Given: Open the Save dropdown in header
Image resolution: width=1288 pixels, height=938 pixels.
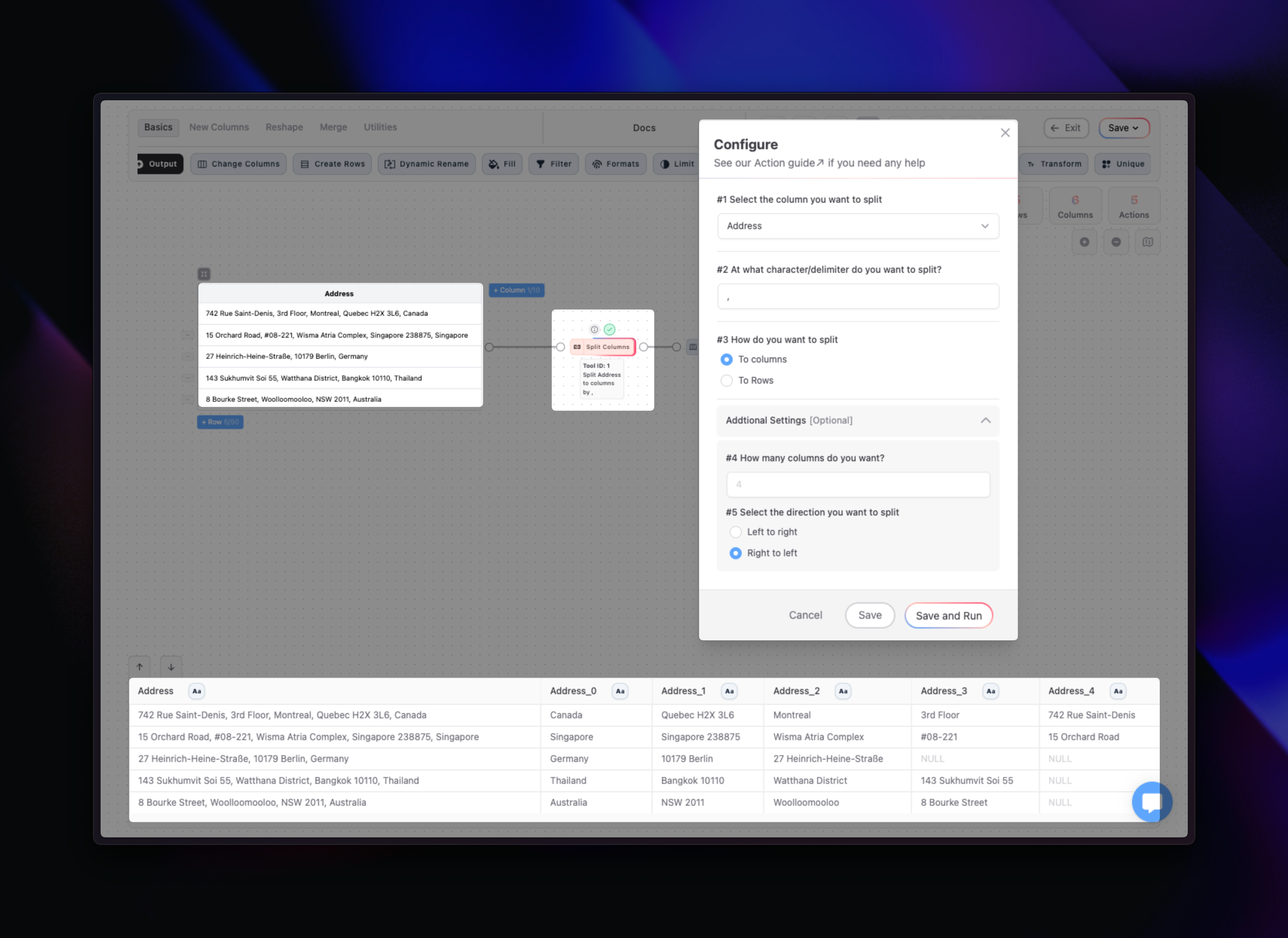Looking at the screenshot, I should [x=1124, y=129].
